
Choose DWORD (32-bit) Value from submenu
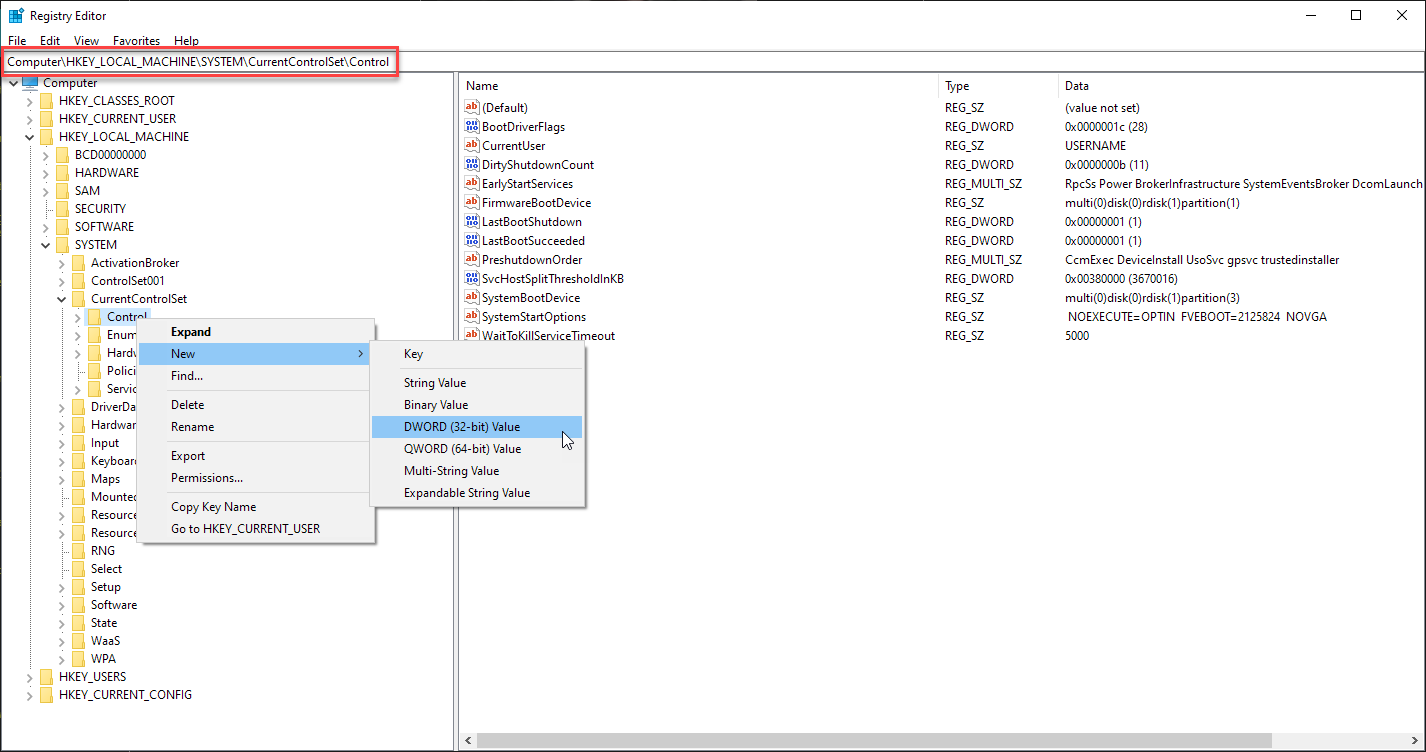(x=476, y=427)
